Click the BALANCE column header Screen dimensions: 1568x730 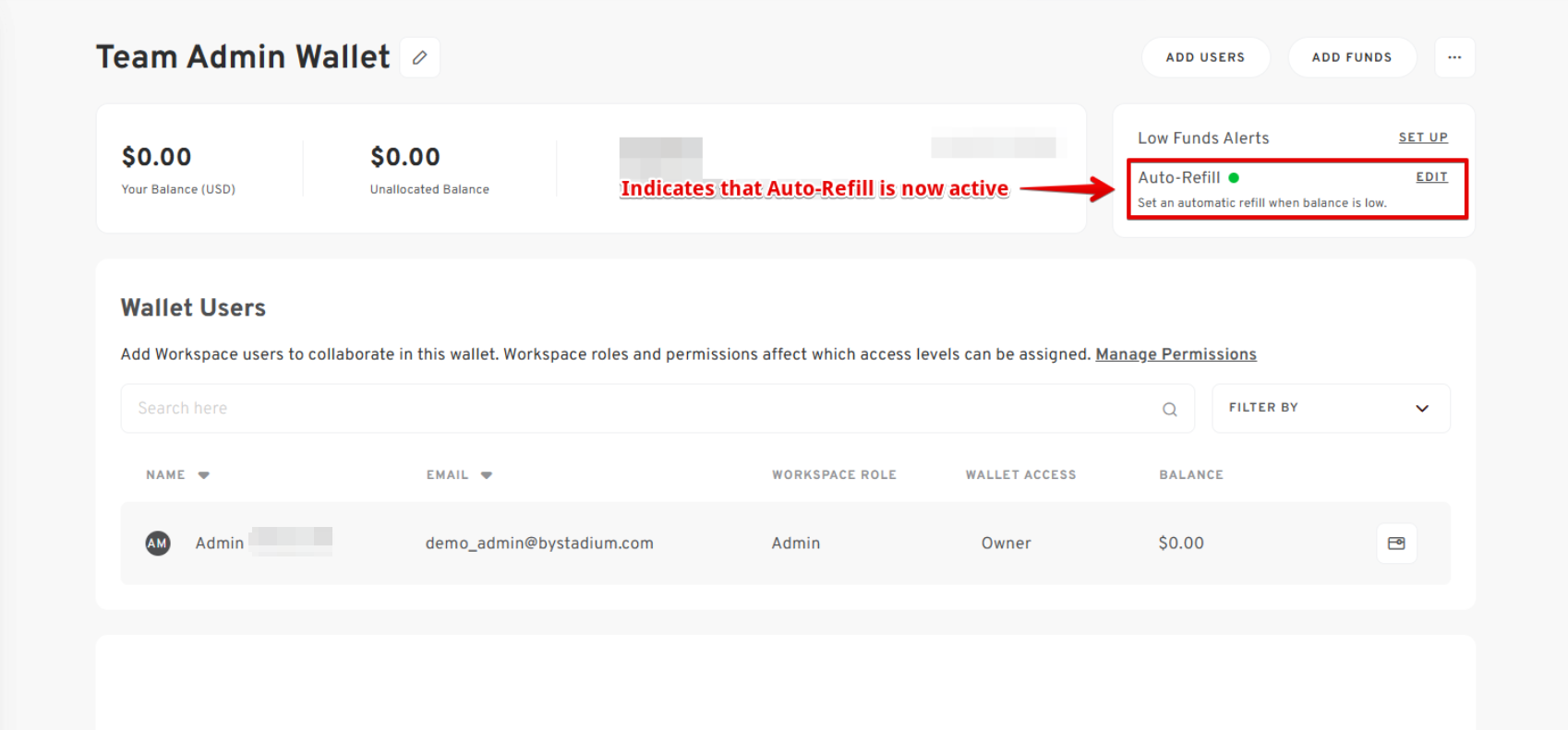(x=1190, y=475)
